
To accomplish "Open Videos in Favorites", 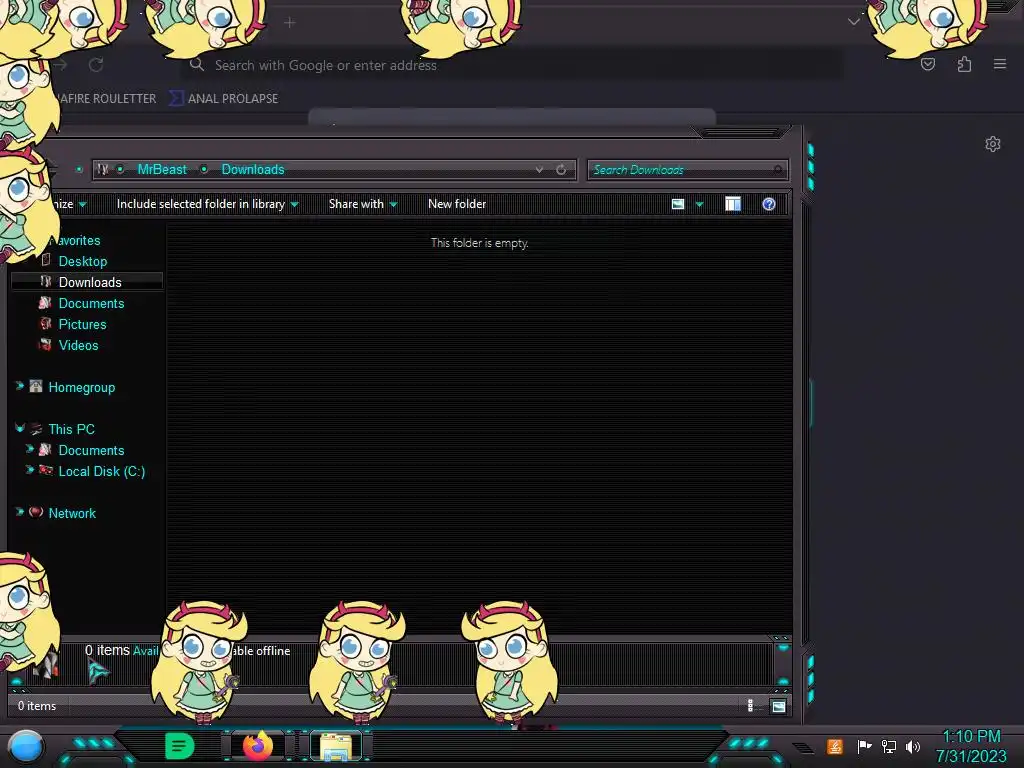I will (78, 345).
